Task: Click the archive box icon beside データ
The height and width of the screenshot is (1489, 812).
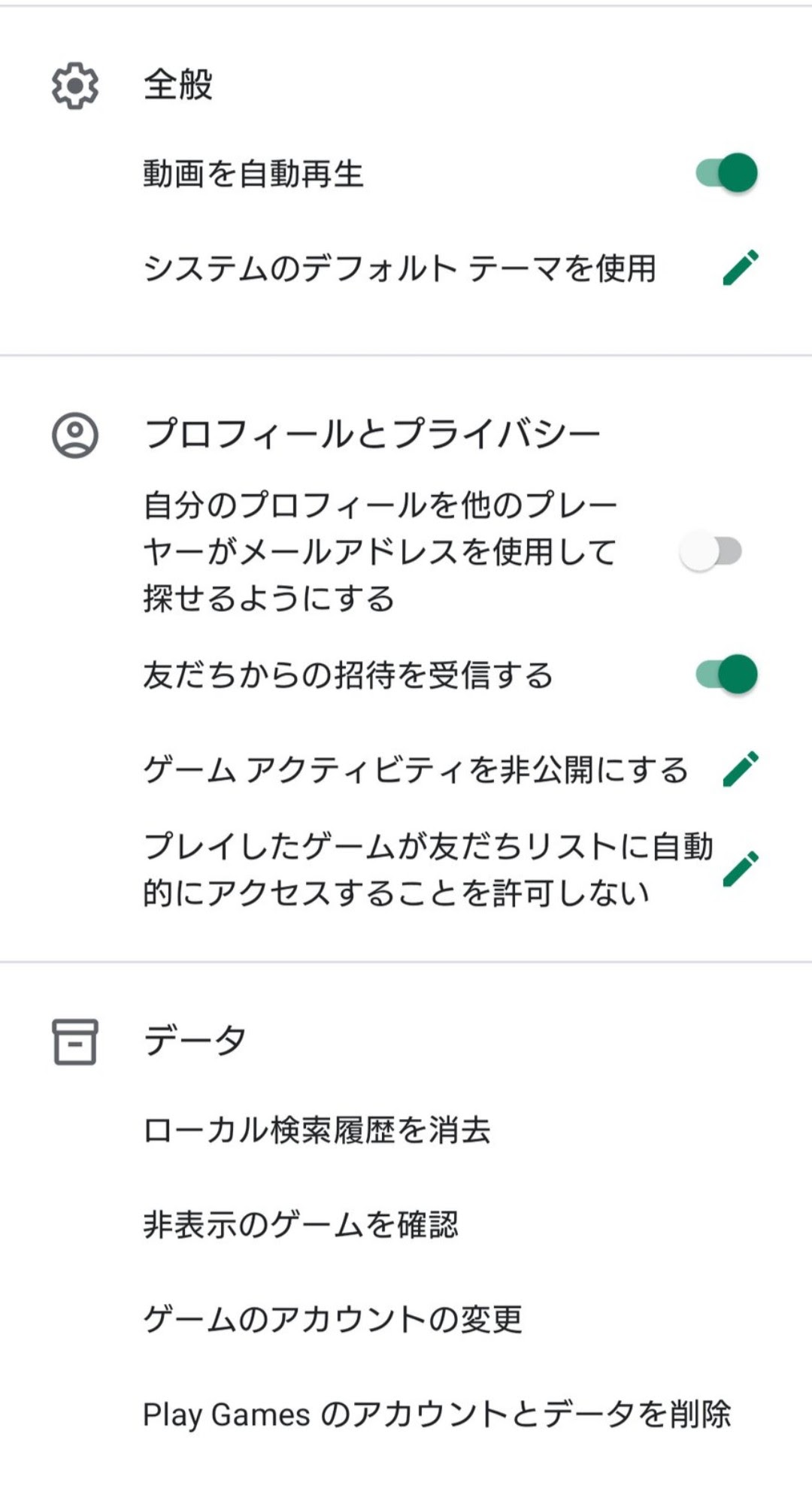Action: 75,1042
